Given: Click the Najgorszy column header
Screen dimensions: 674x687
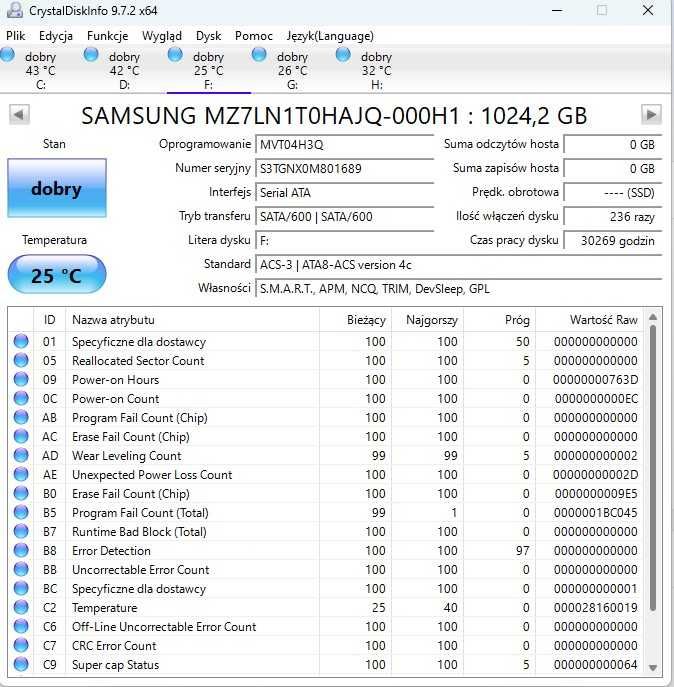Looking at the screenshot, I should click(427, 320).
